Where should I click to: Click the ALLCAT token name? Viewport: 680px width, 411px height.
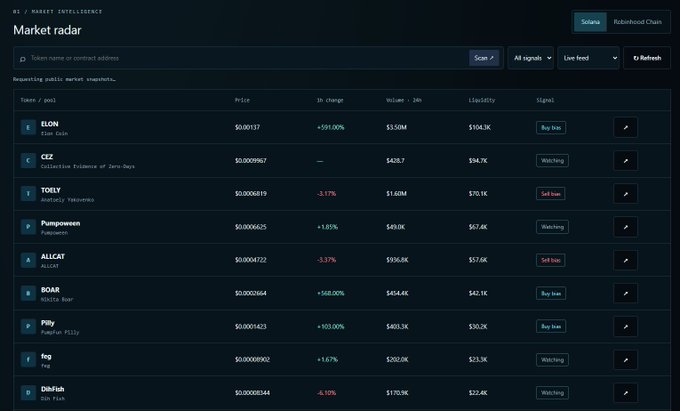pyautogui.click(x=52, y=257)
